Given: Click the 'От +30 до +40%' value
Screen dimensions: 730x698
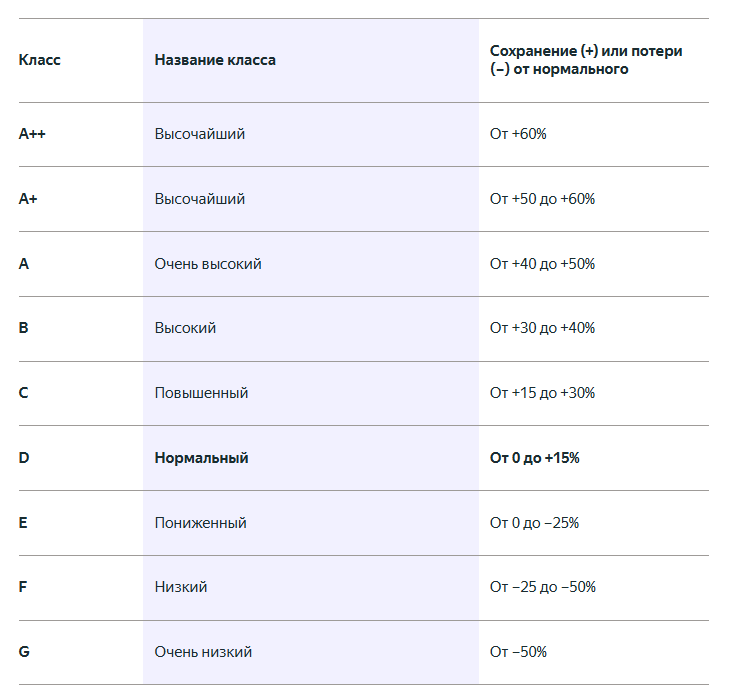Looking at the screenshot, I should point(542,328).
